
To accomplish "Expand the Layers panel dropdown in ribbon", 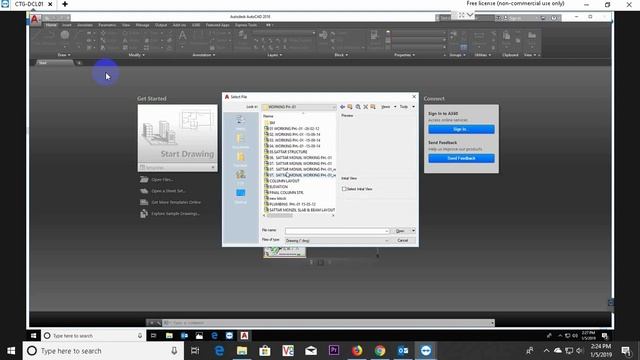I will pyautogui.click(x=274, y=55).
